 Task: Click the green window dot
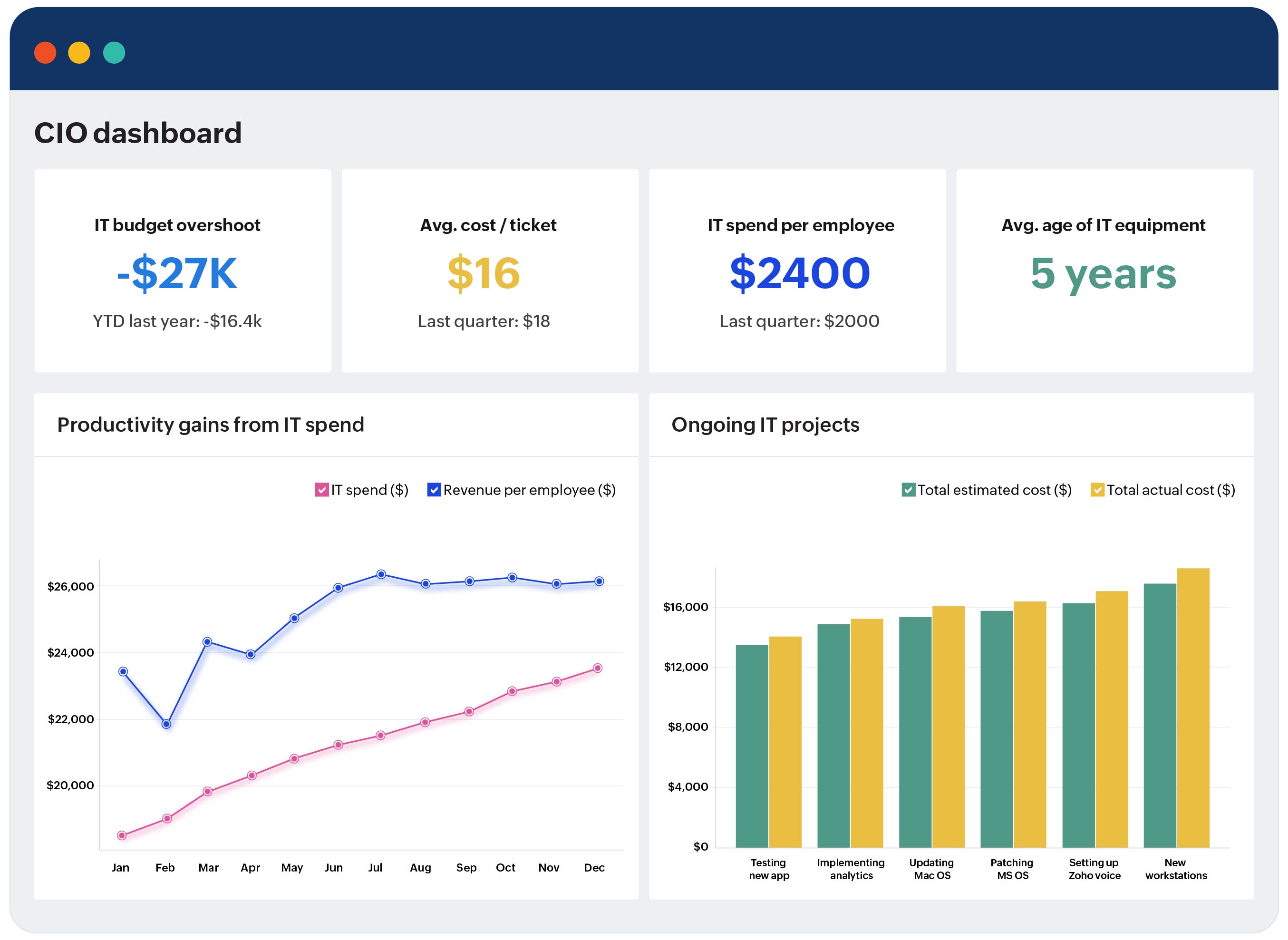114,53
